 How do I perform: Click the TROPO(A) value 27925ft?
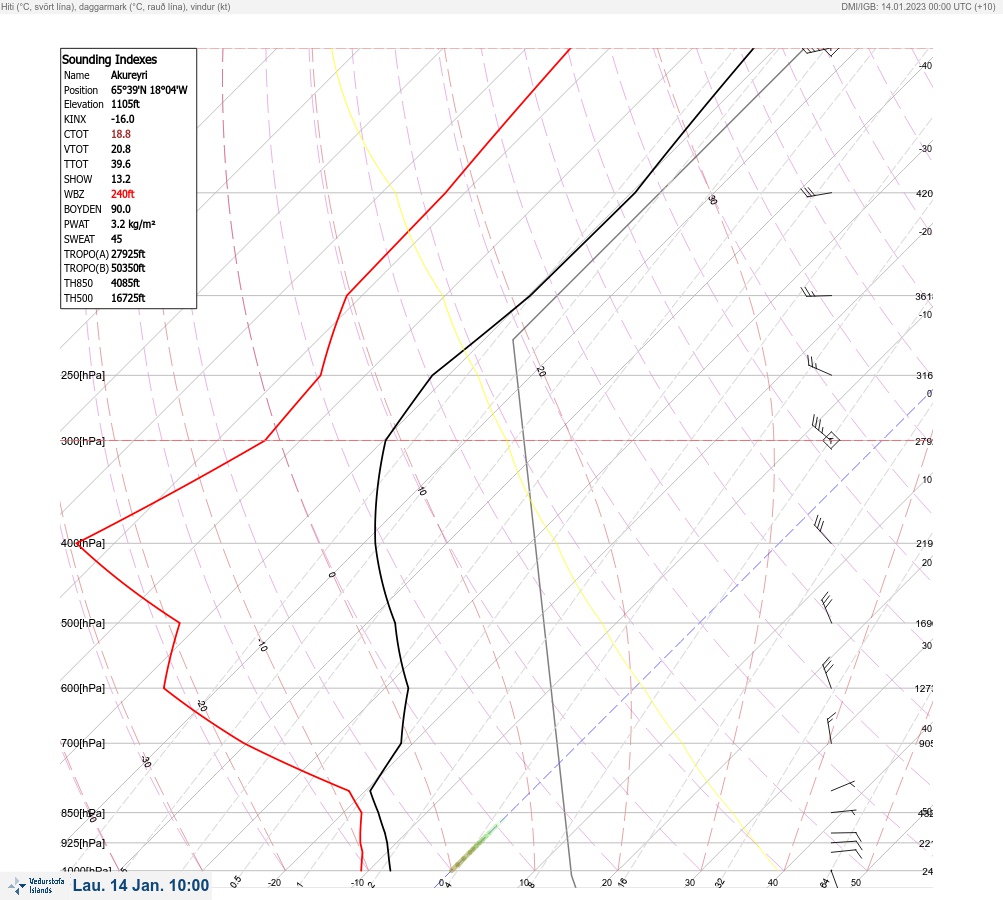(x=128, y=254)
